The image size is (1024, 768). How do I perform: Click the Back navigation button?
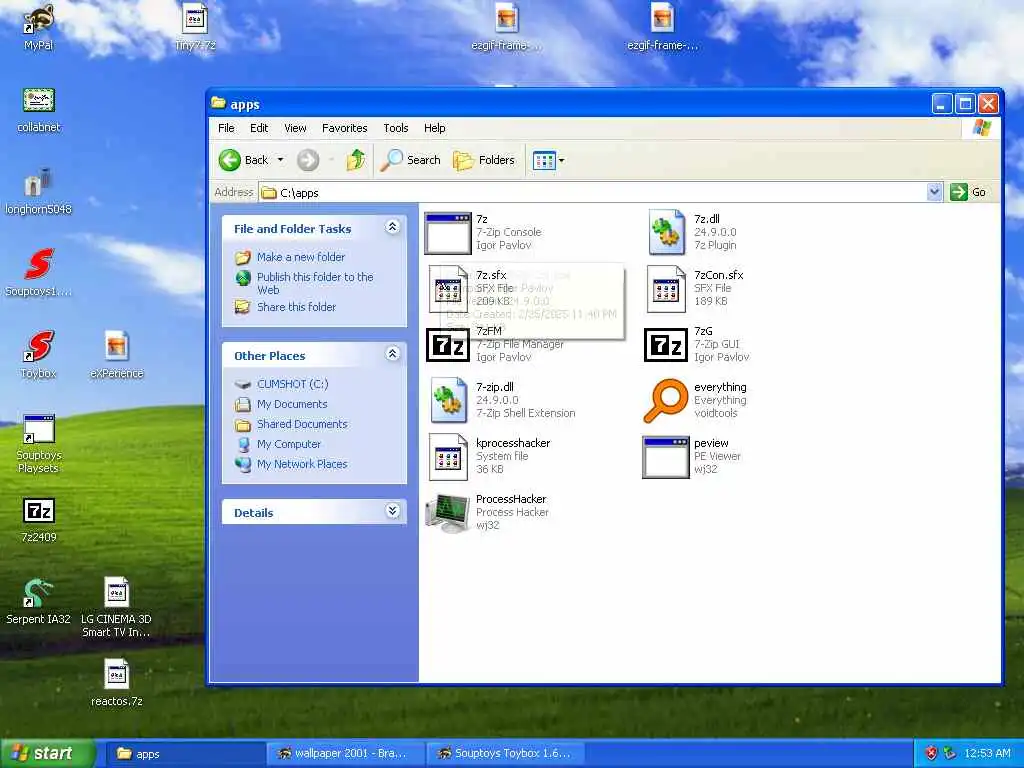[244, 160]
